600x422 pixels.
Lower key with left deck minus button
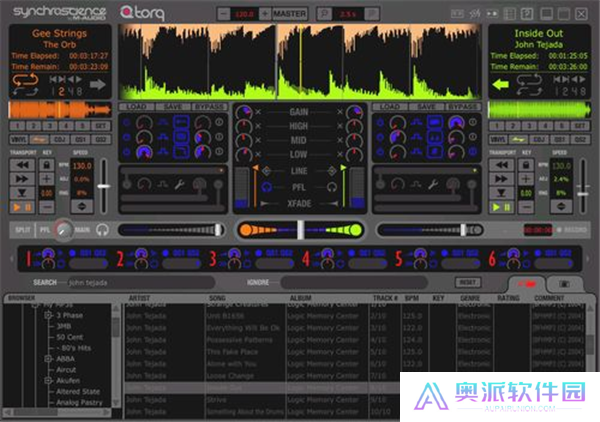47,207
